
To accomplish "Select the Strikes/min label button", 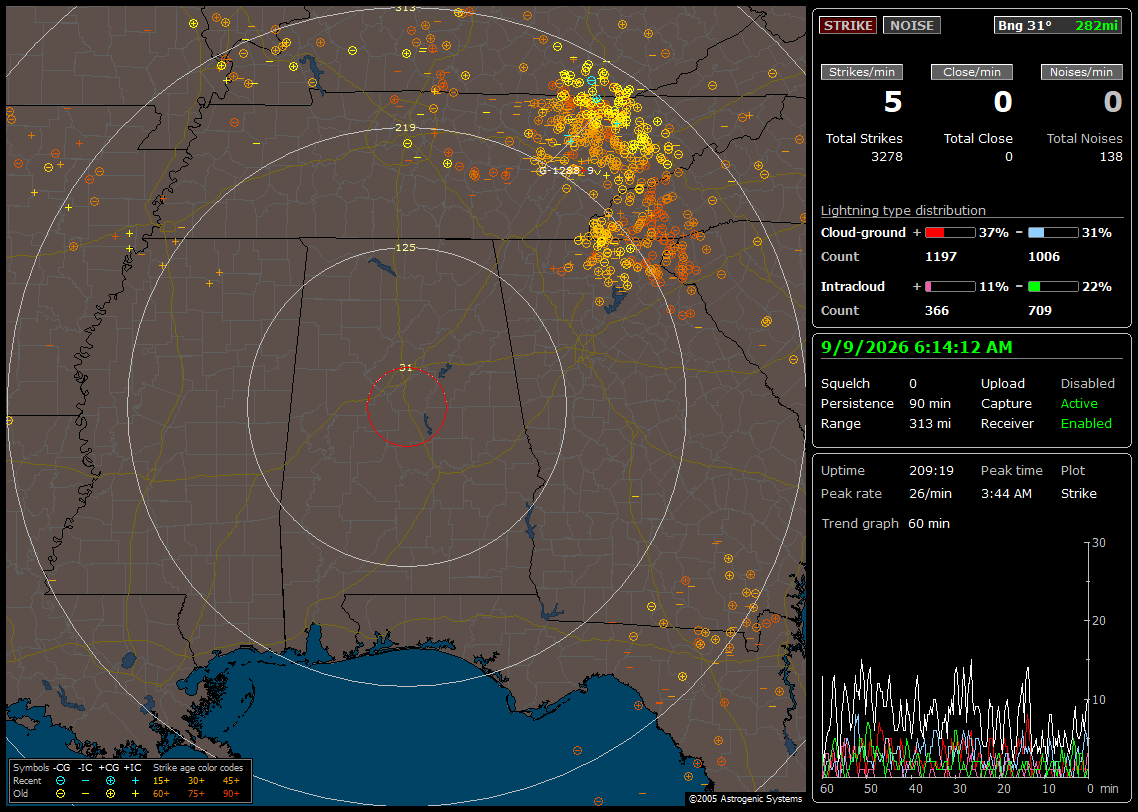I will pos(861,72).
